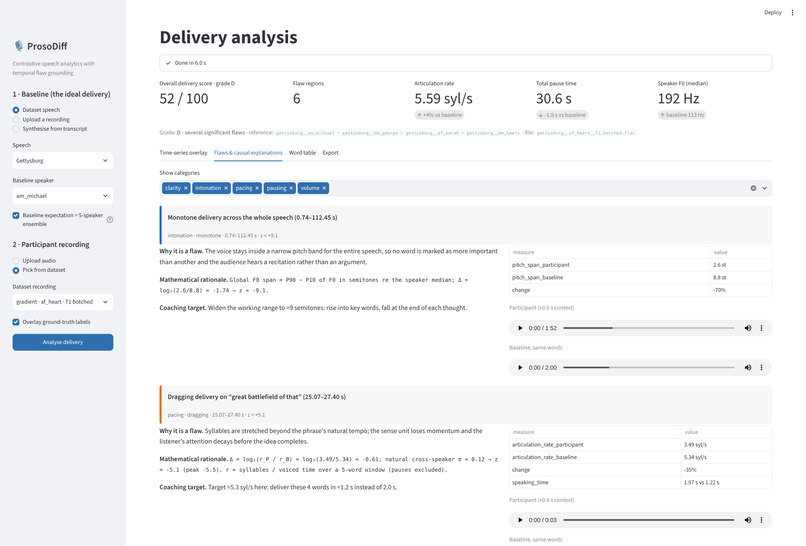Remove the pacing category tag
This screenshot has width=806, height=546.
coord(257,188)
